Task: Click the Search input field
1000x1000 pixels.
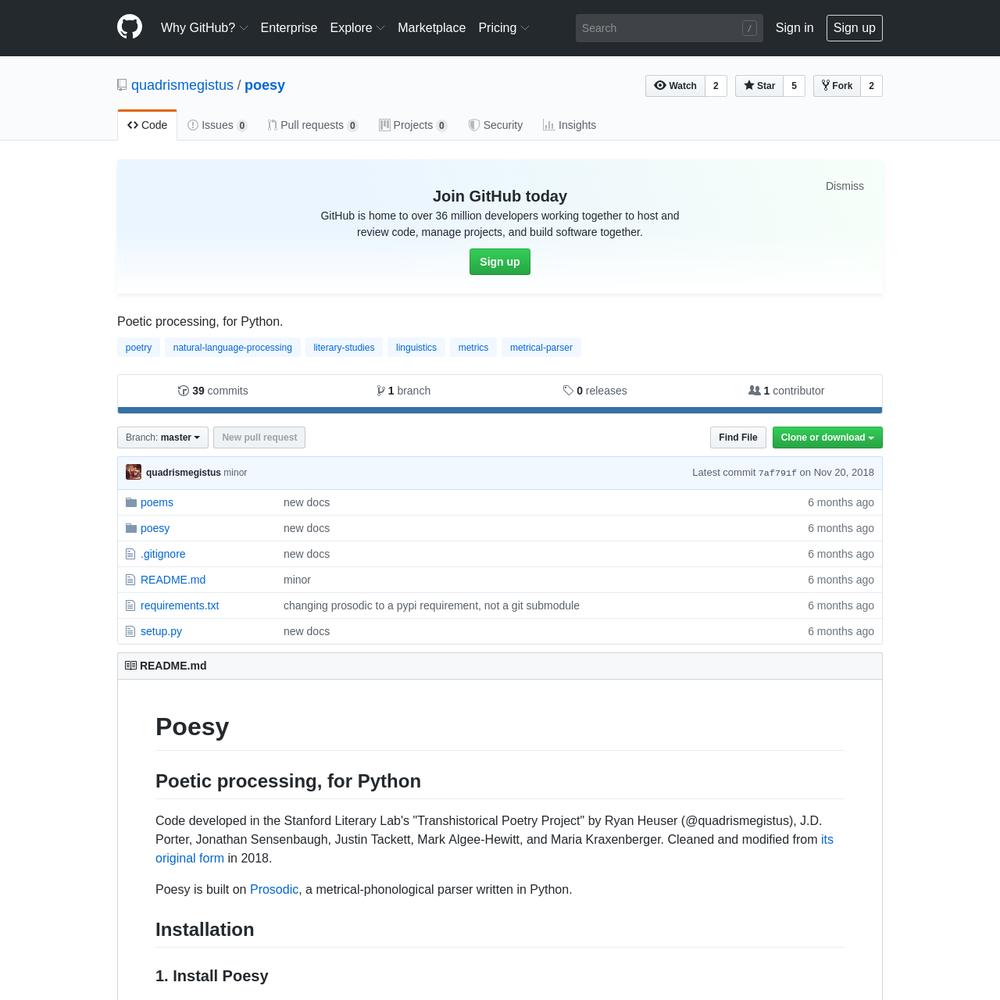Action: (669, 28)
